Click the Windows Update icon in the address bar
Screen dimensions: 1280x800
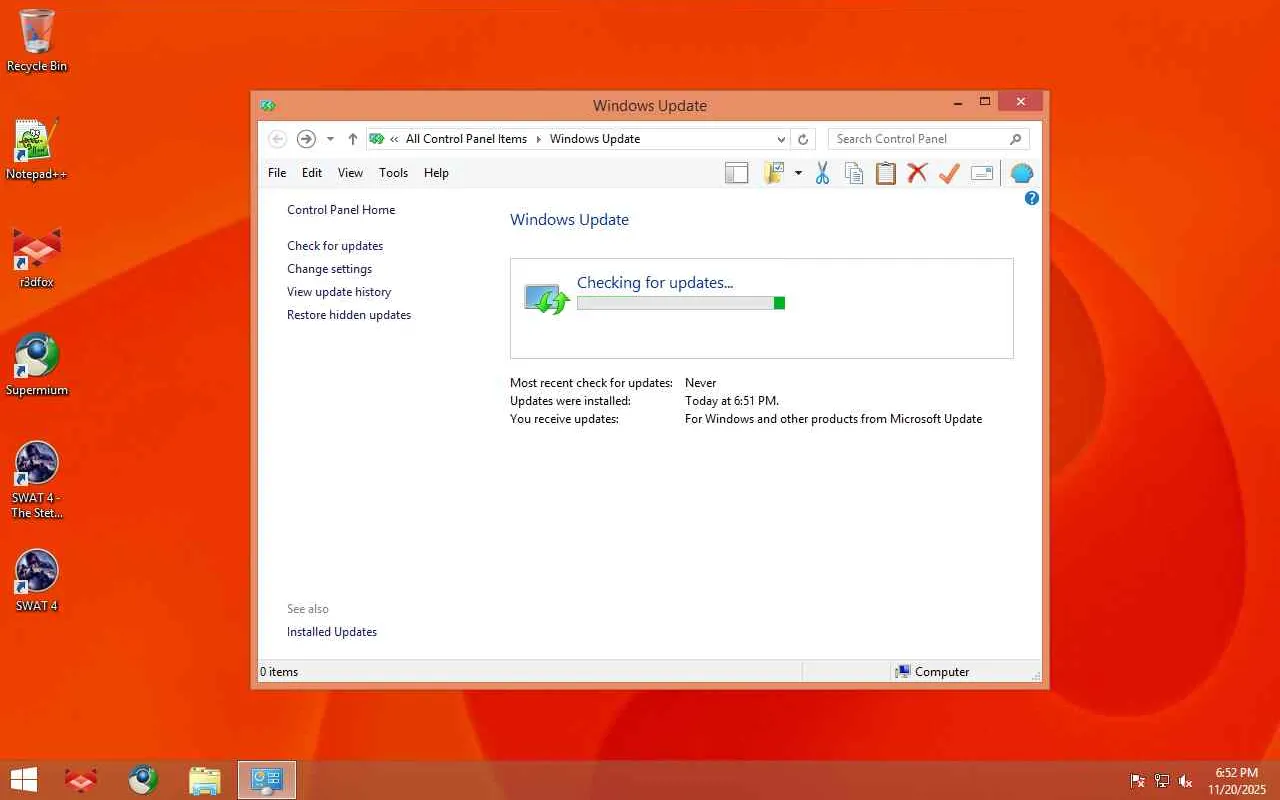click(x=377, y=139)
